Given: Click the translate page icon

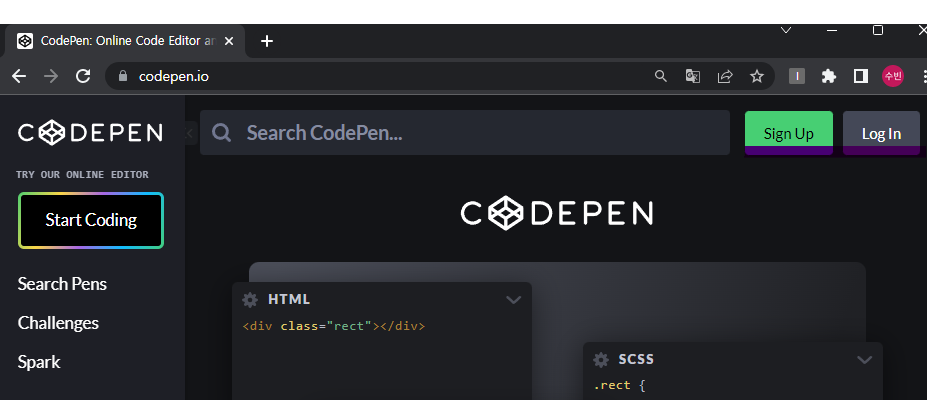Looking at the screenshot, I should coord(692,76).
